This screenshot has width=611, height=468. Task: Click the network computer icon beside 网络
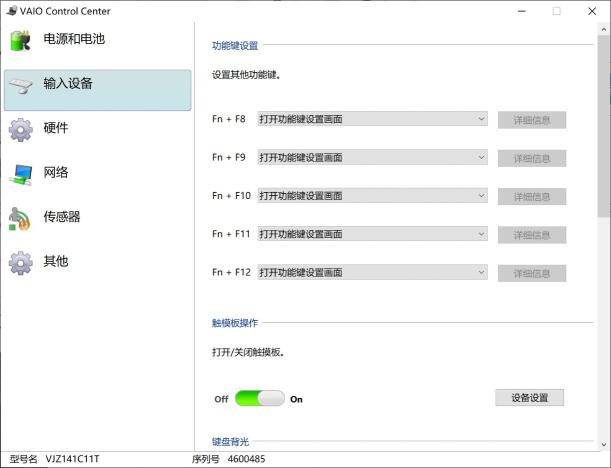point(21,175)
